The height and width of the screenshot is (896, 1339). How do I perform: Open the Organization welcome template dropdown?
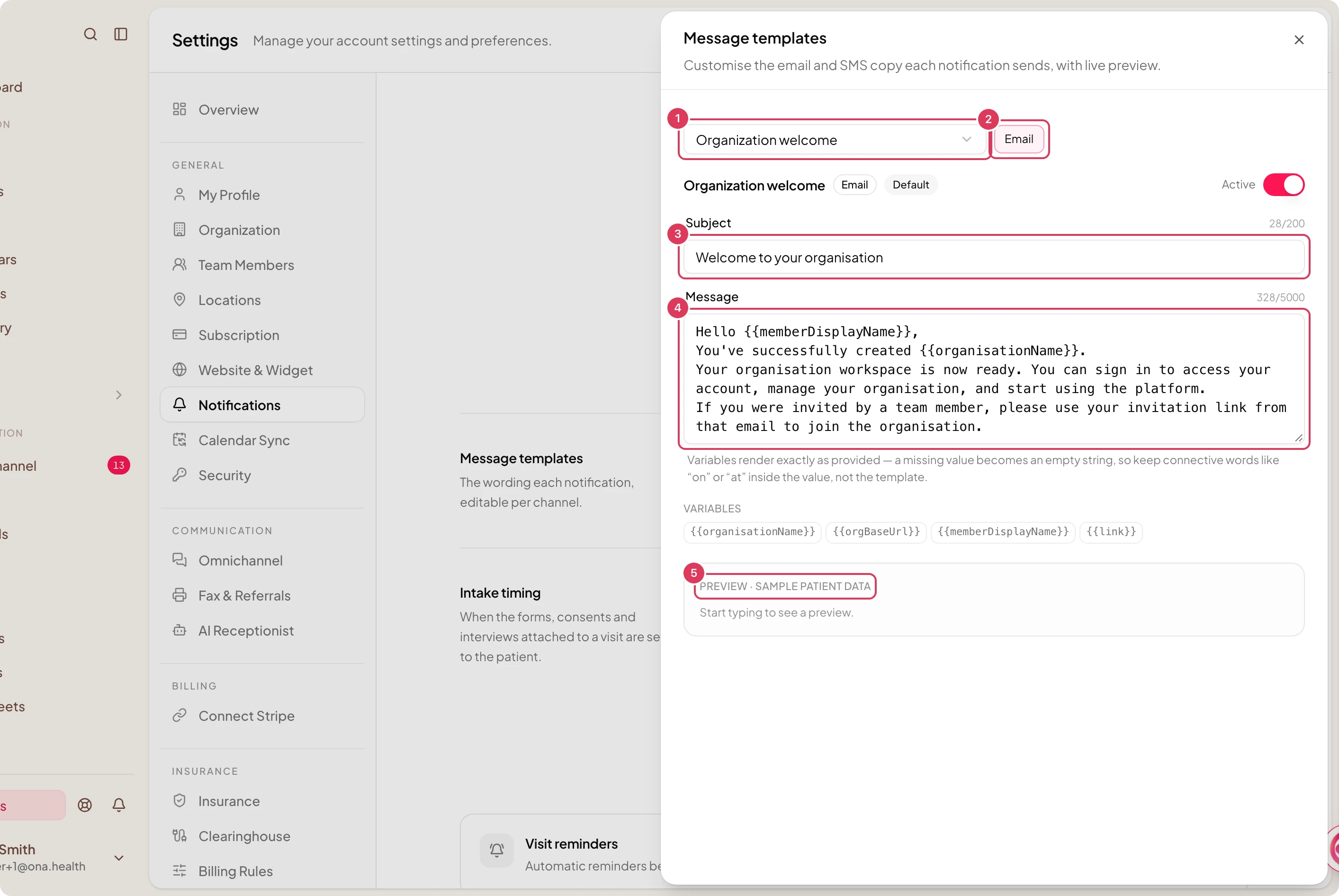(x=835, y=140)
